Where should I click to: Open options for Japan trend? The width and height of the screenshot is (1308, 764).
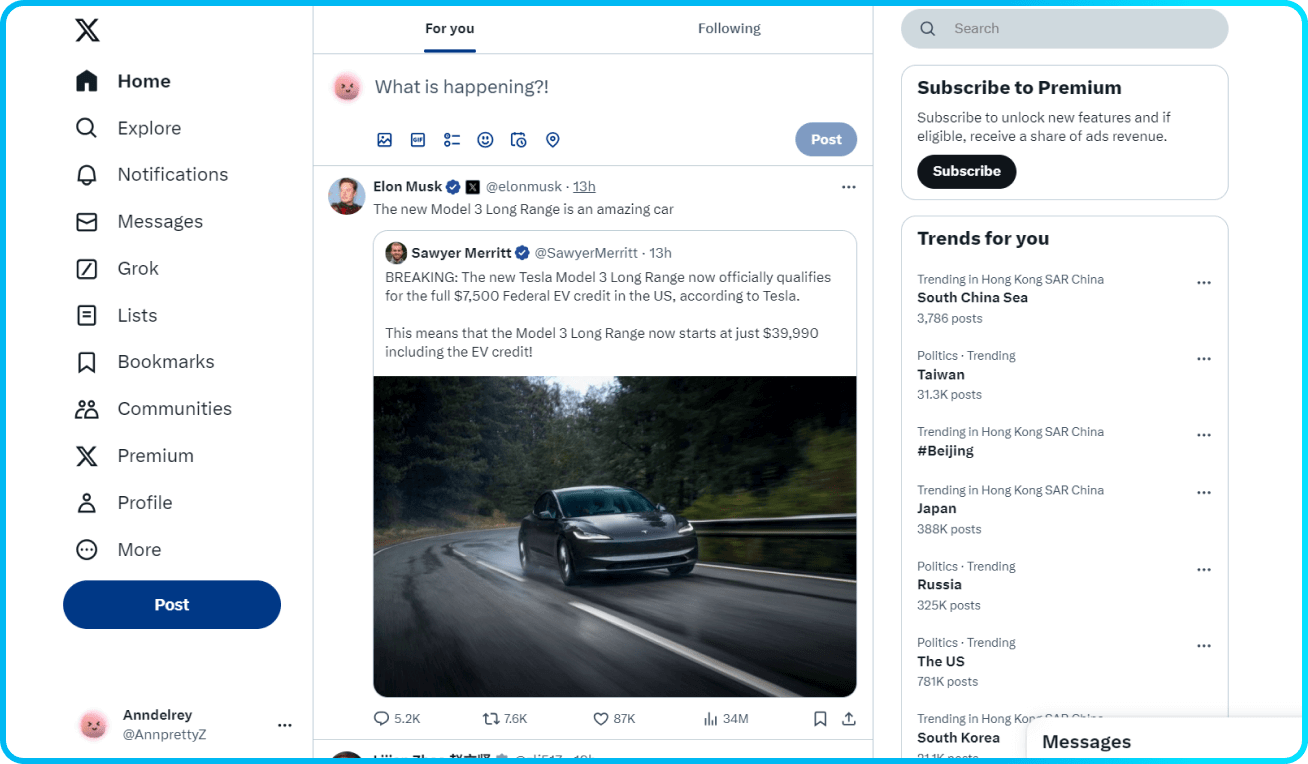coord(1204,493)
